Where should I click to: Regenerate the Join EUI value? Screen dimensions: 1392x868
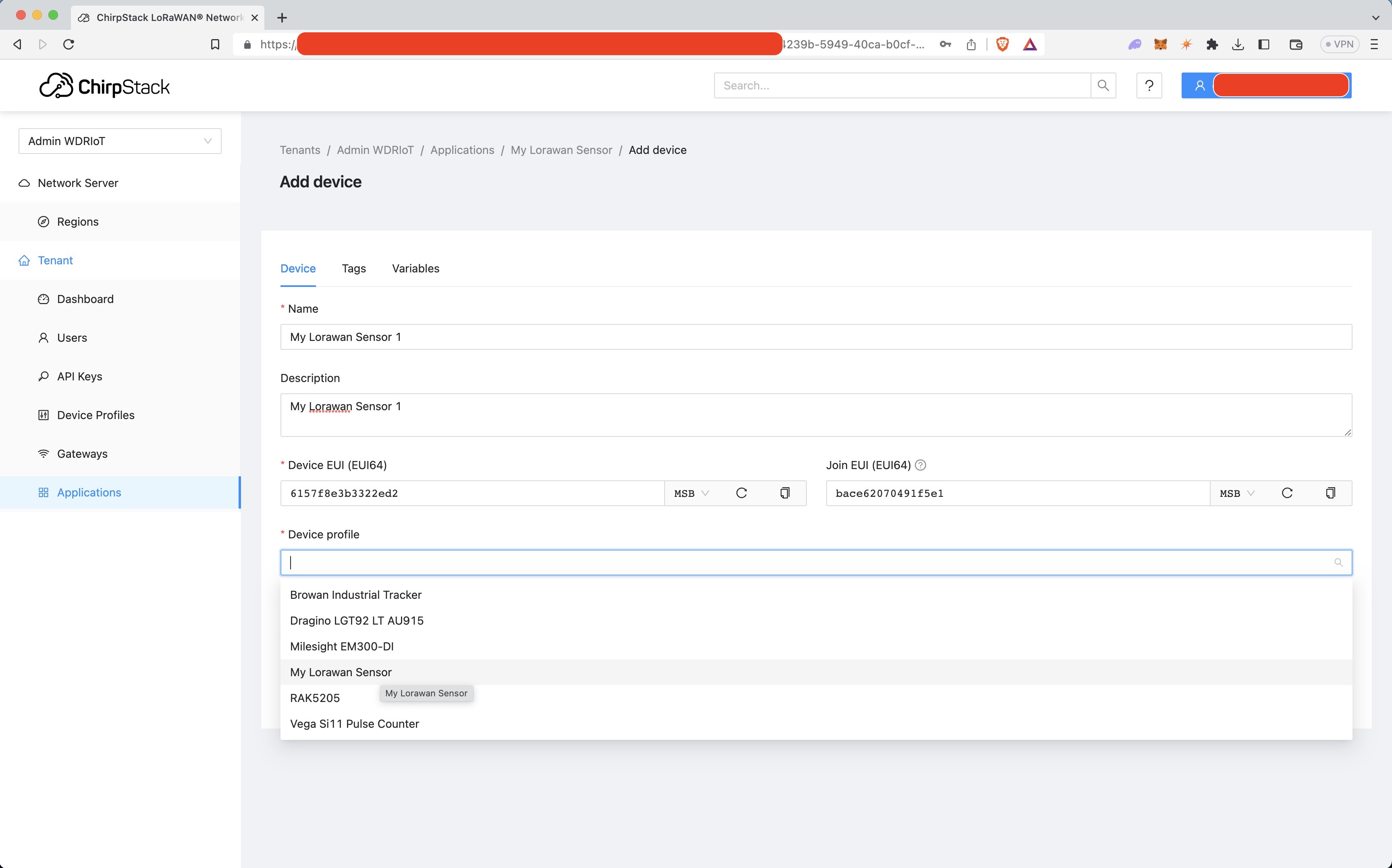(x=1286, y=493)
